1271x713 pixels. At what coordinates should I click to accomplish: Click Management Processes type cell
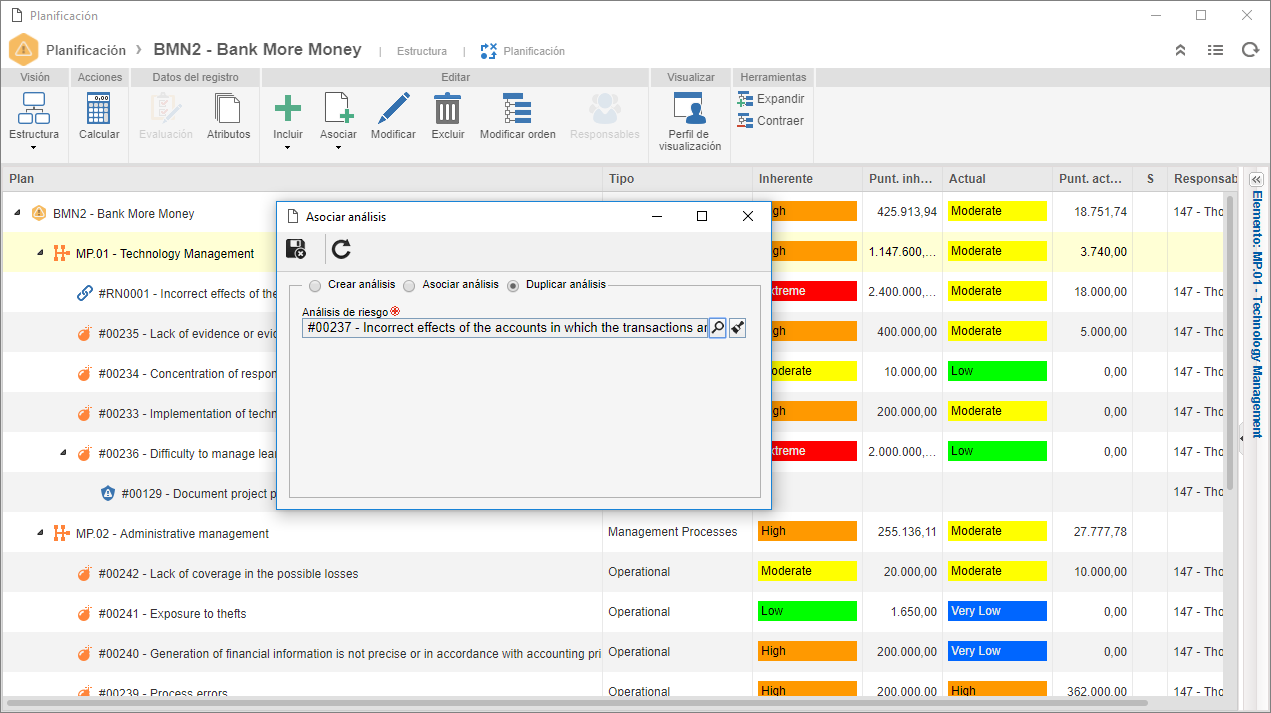coord(672,531)
